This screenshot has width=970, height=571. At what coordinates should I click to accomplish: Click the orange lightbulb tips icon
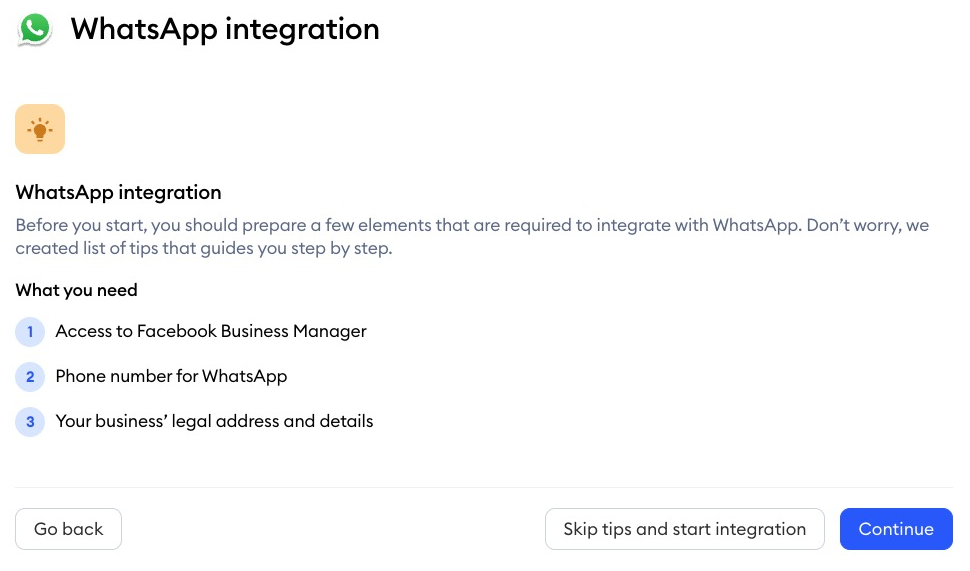click(x=40, y=129)
